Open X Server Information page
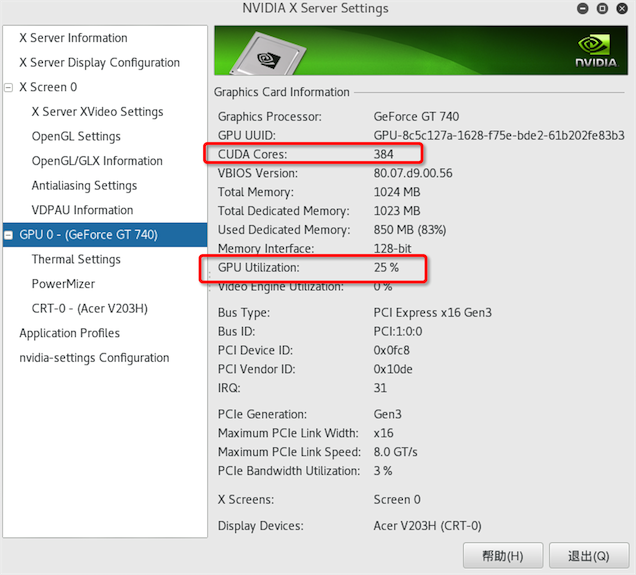The height and width of the screenshot is (575, 636). coord(73,38)
